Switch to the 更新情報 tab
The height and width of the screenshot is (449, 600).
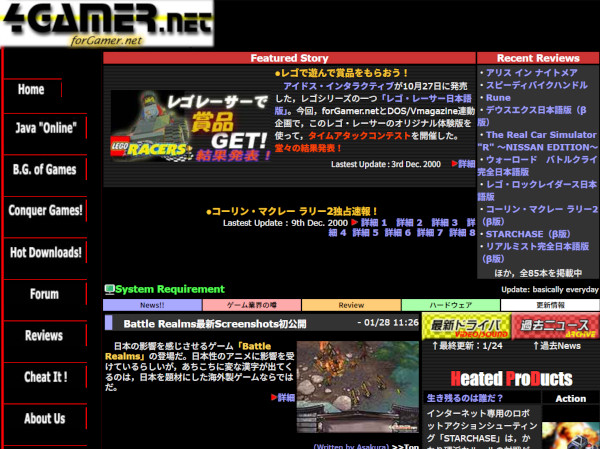[x=550, y=305]
